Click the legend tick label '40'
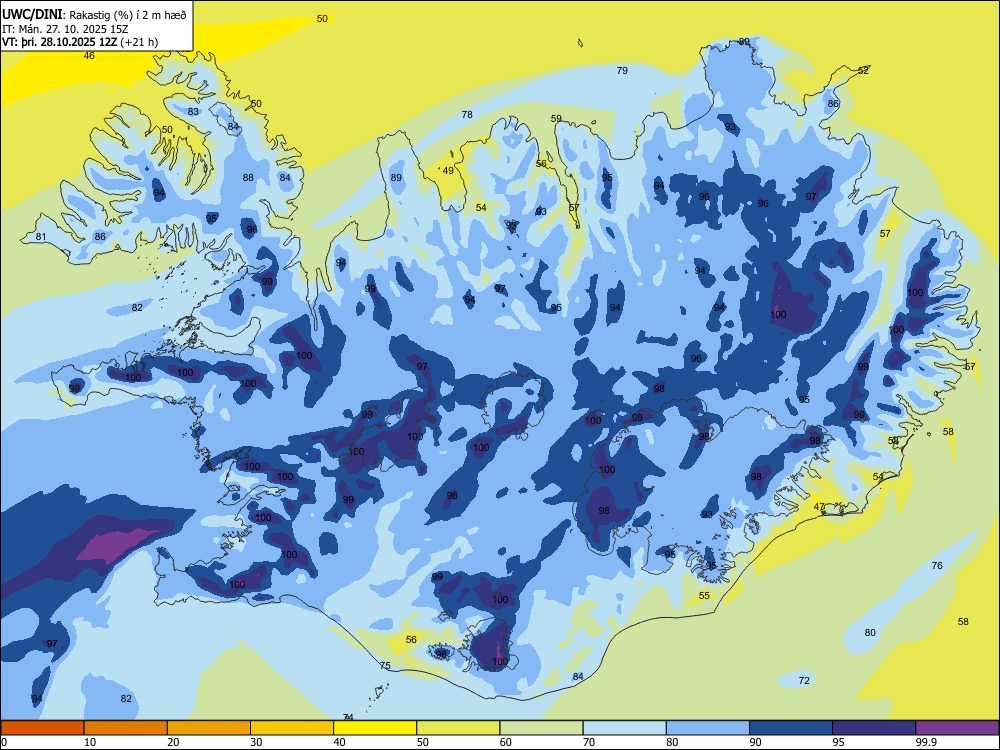This screenshot has height=750, width=1000. tap(339, 742)
